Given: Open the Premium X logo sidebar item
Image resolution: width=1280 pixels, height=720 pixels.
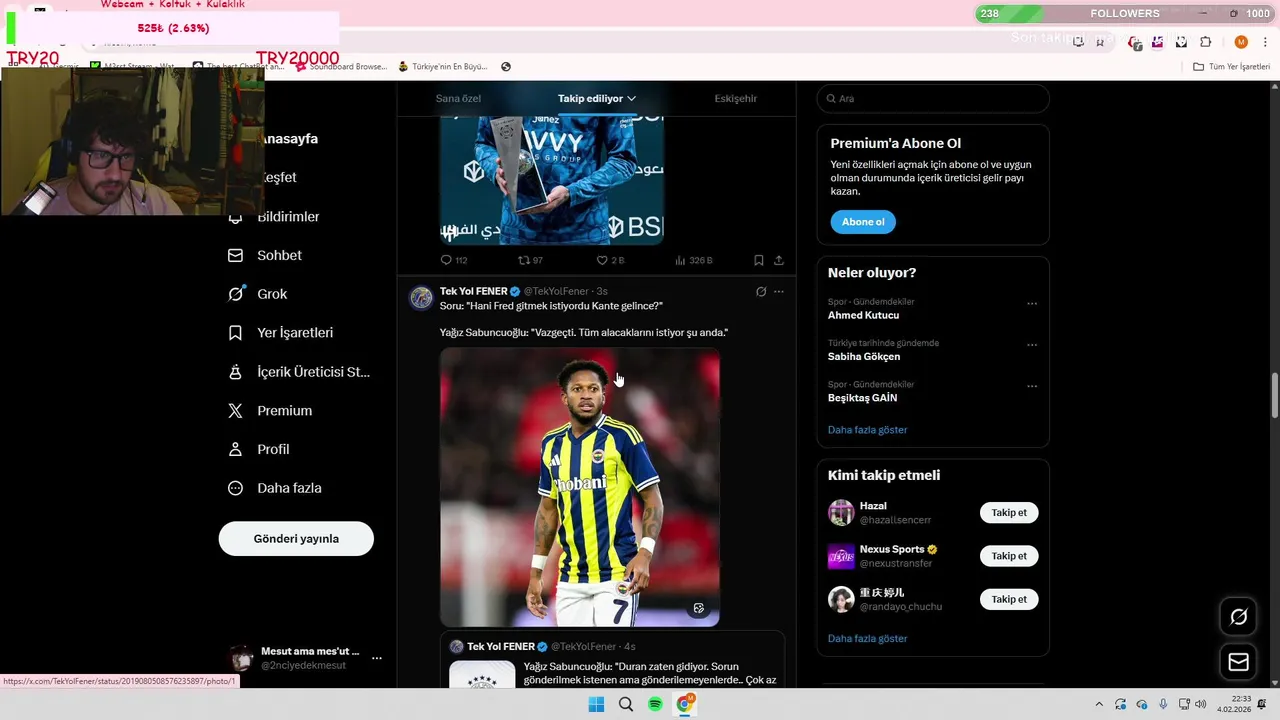Looking at the screenshot, I should [235, 411].
